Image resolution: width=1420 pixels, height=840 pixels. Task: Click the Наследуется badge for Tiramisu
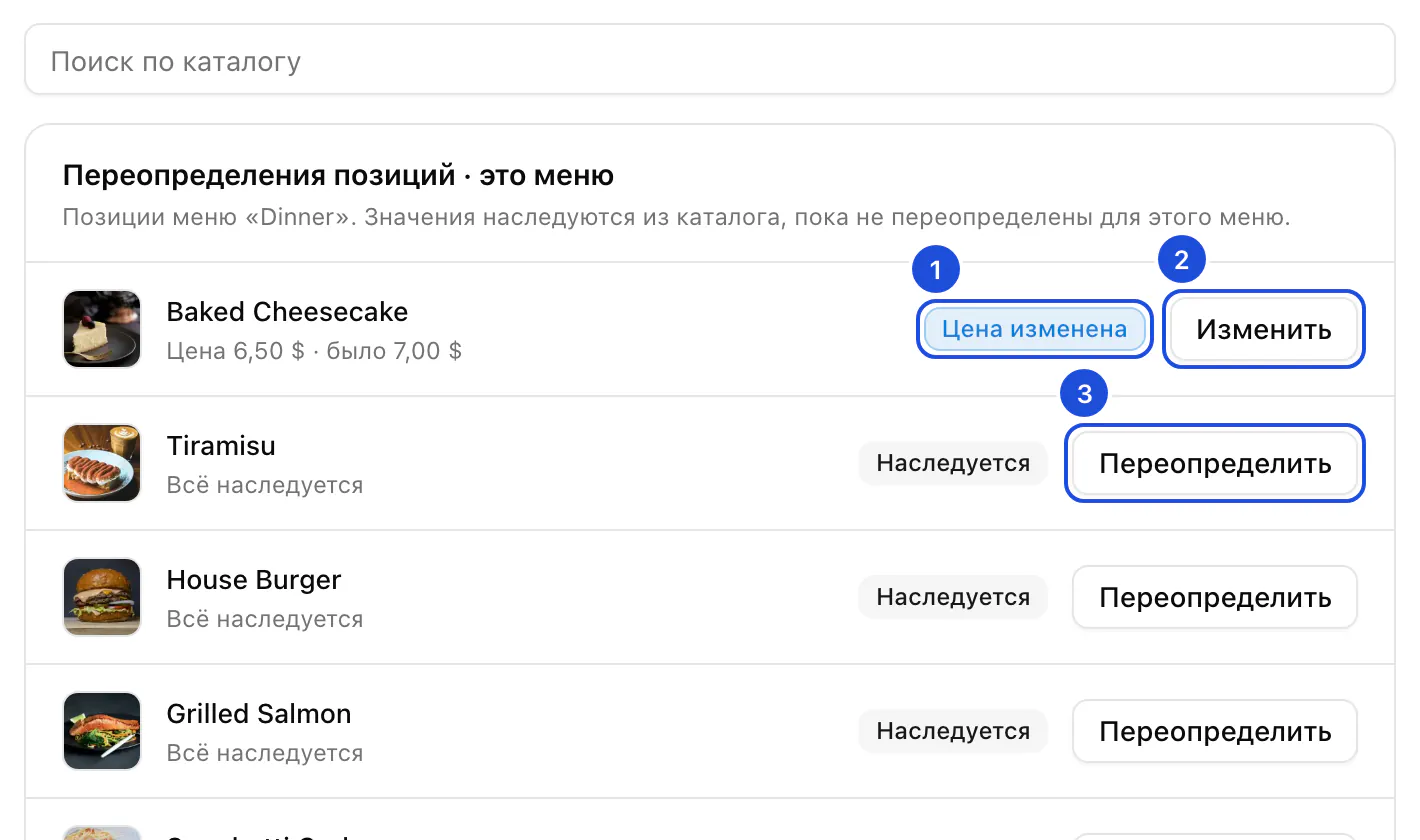pos(953,463)
